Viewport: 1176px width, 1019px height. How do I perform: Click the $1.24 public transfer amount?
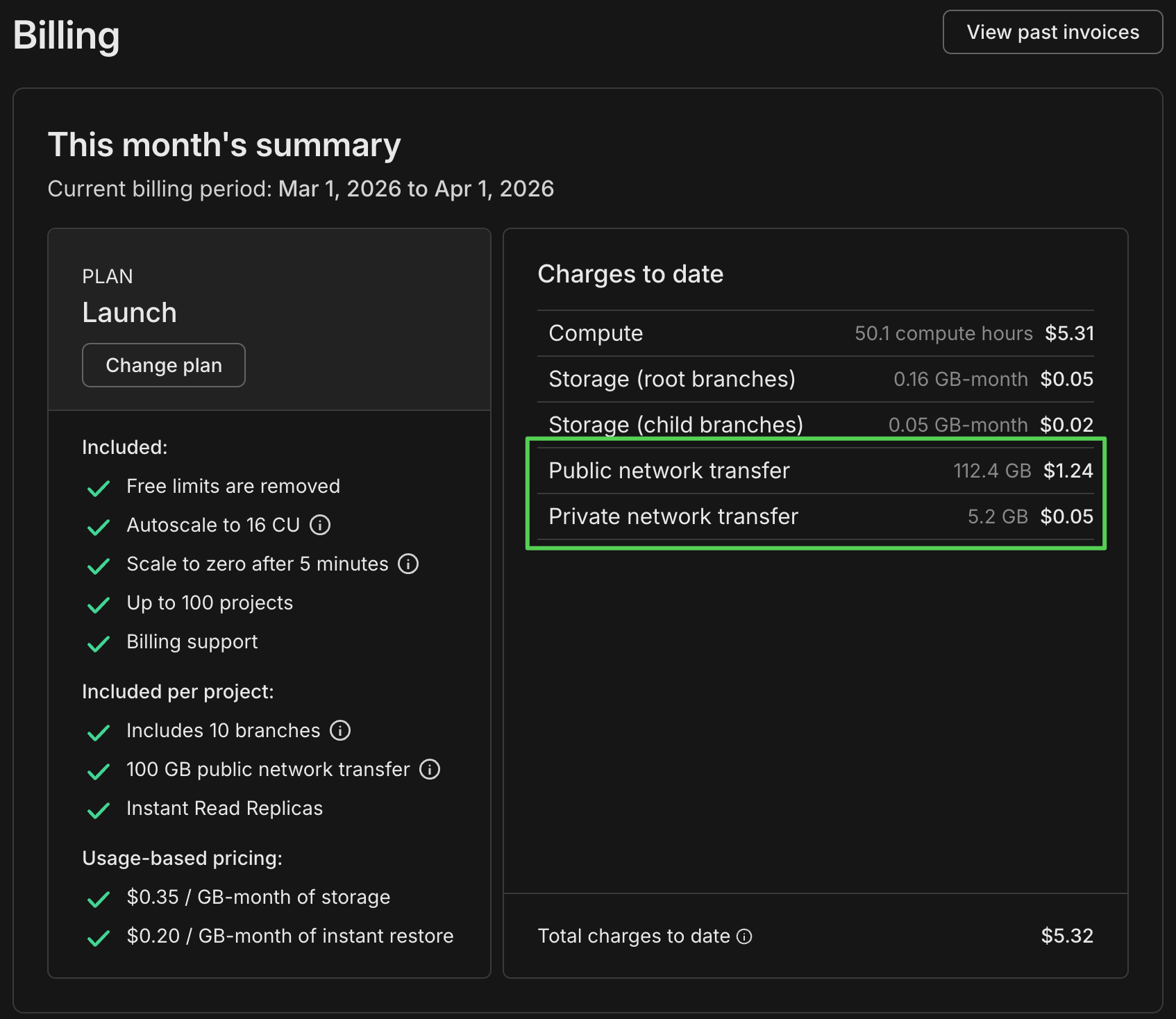[x=1068, y=471]
